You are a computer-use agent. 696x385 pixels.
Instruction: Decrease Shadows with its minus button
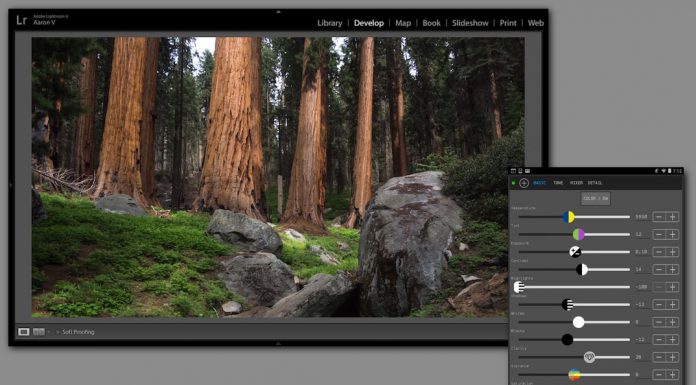click(x=659, y=305)
